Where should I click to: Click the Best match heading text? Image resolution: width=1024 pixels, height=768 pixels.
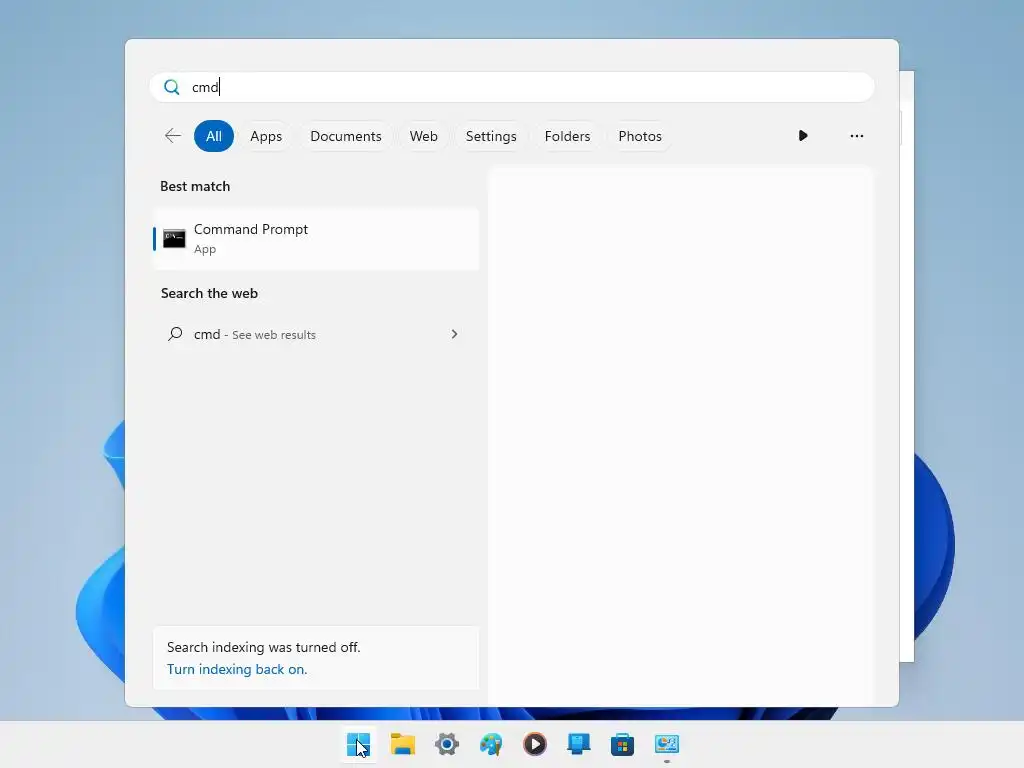coord(195,186)
